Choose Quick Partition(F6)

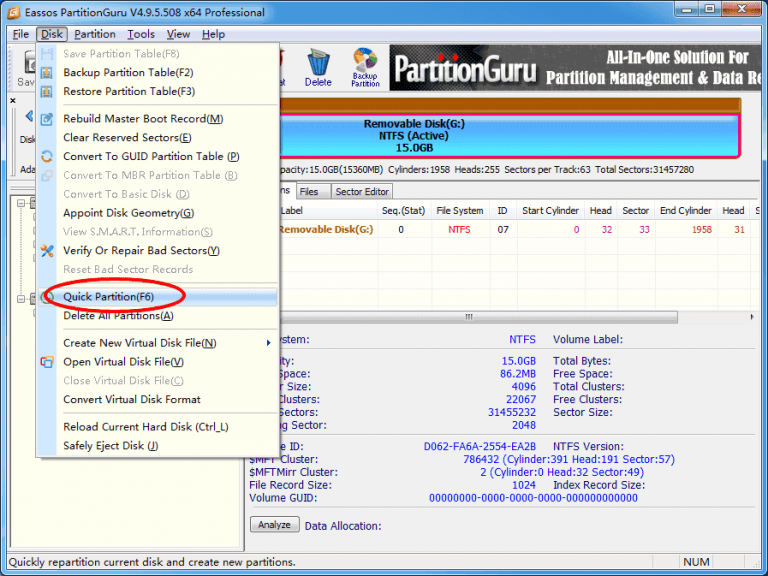pyautogui.click(x=157, y=297)
